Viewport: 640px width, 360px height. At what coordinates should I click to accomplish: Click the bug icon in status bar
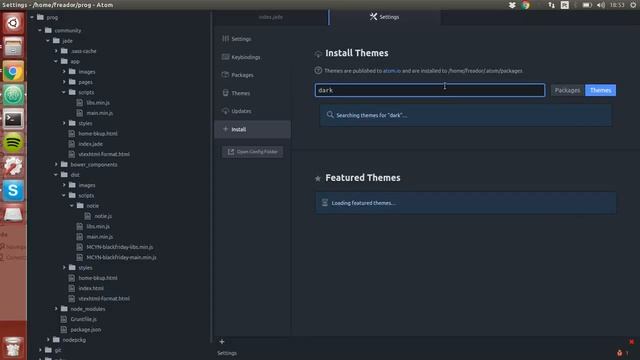click(x=620, y=353)
